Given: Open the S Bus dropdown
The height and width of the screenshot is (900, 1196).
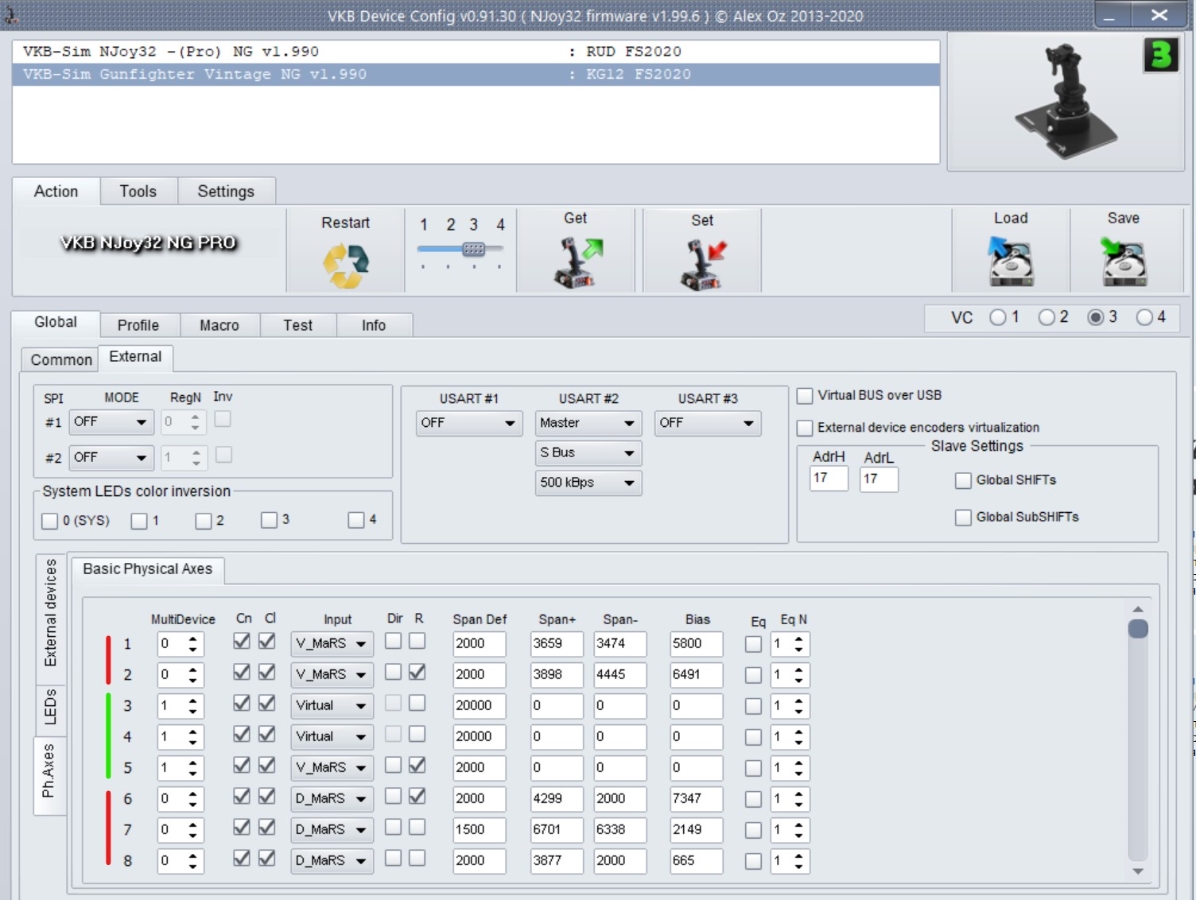Looking at the screenshot, I should [587, 453].
